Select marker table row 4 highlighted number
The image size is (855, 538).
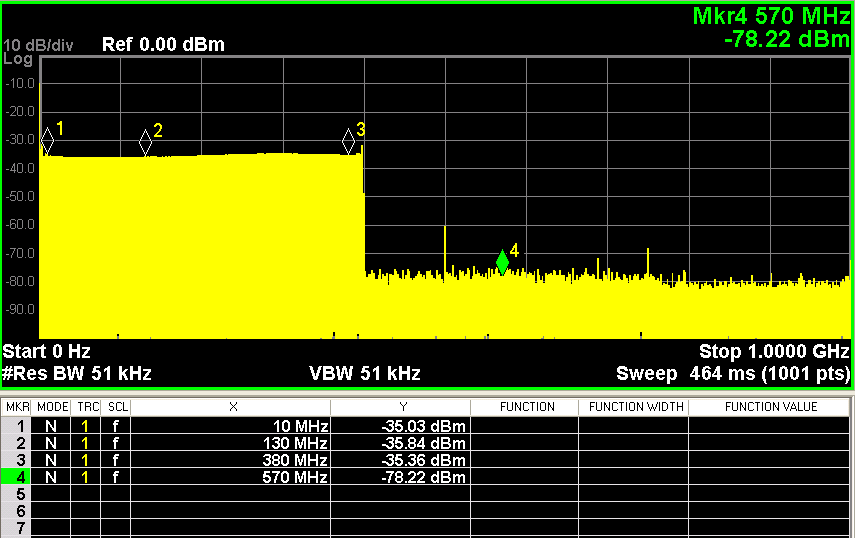click(17, 477)
